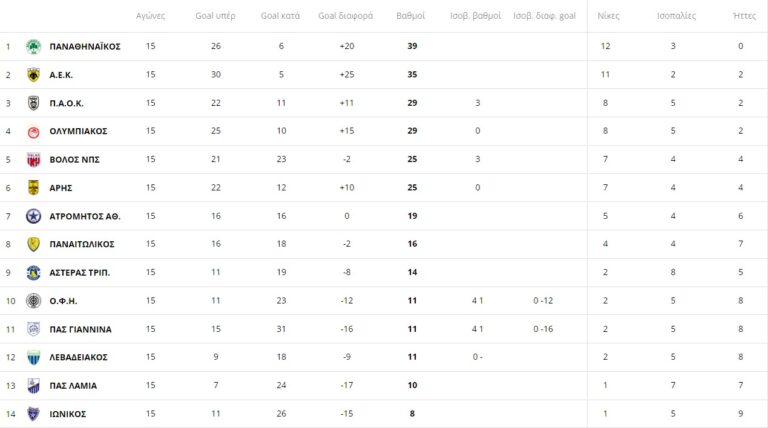Click the Olympiacos red club crest
Screen dimensions: 768x428
coord(33,131)
